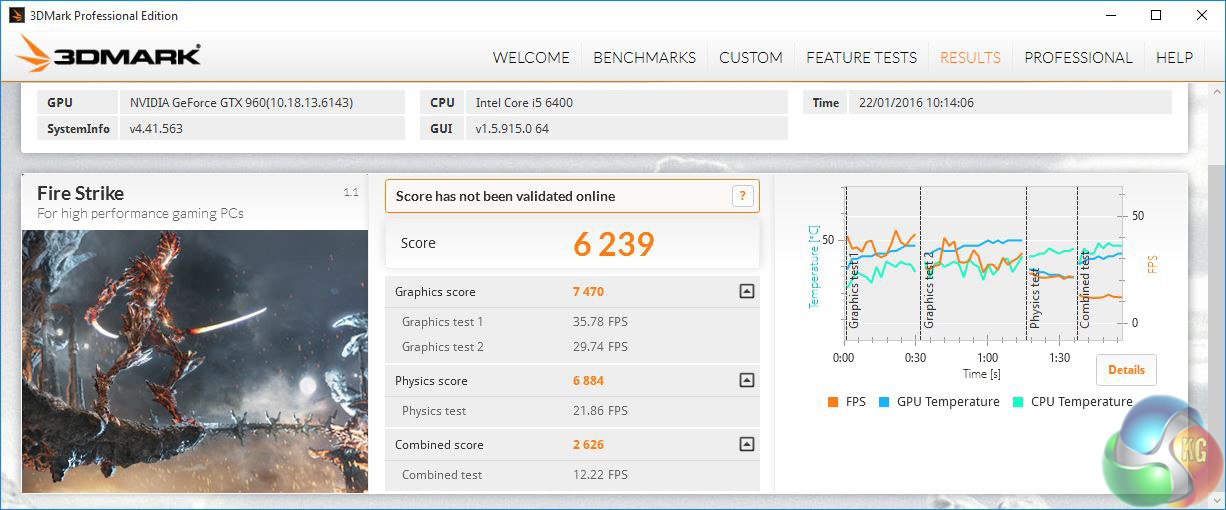The image size is (1226, 510).
Task: Click the Details button under chart
Action: pos(1126,370)
